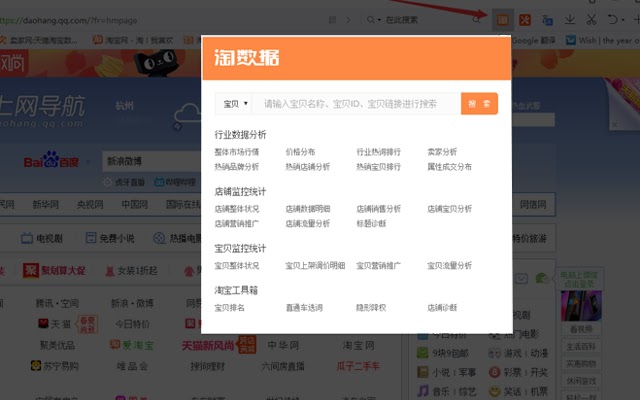Open 店铺销售分析 link
640x400 pixels.
[x=378, y=209]
